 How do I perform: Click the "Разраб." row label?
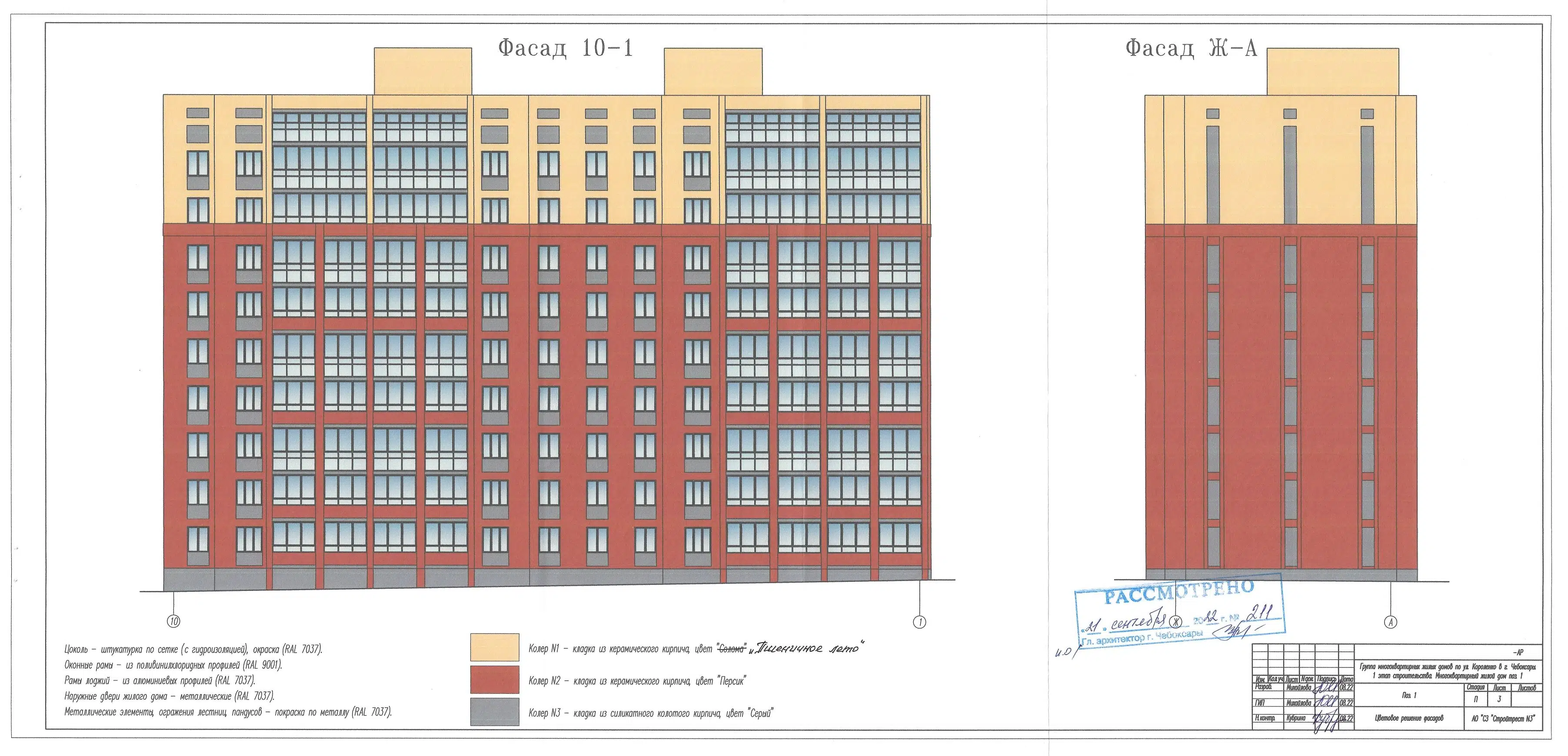(x=1263, y=687)
